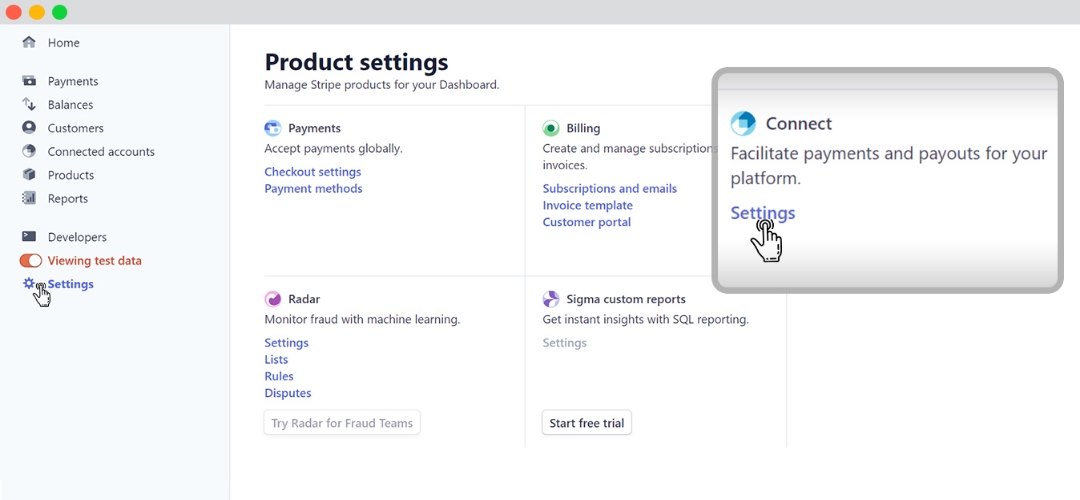Click the Reports chart icon
Image resolution: width=1080 pixels, height=500 pixels.
(x=29, y=199)
